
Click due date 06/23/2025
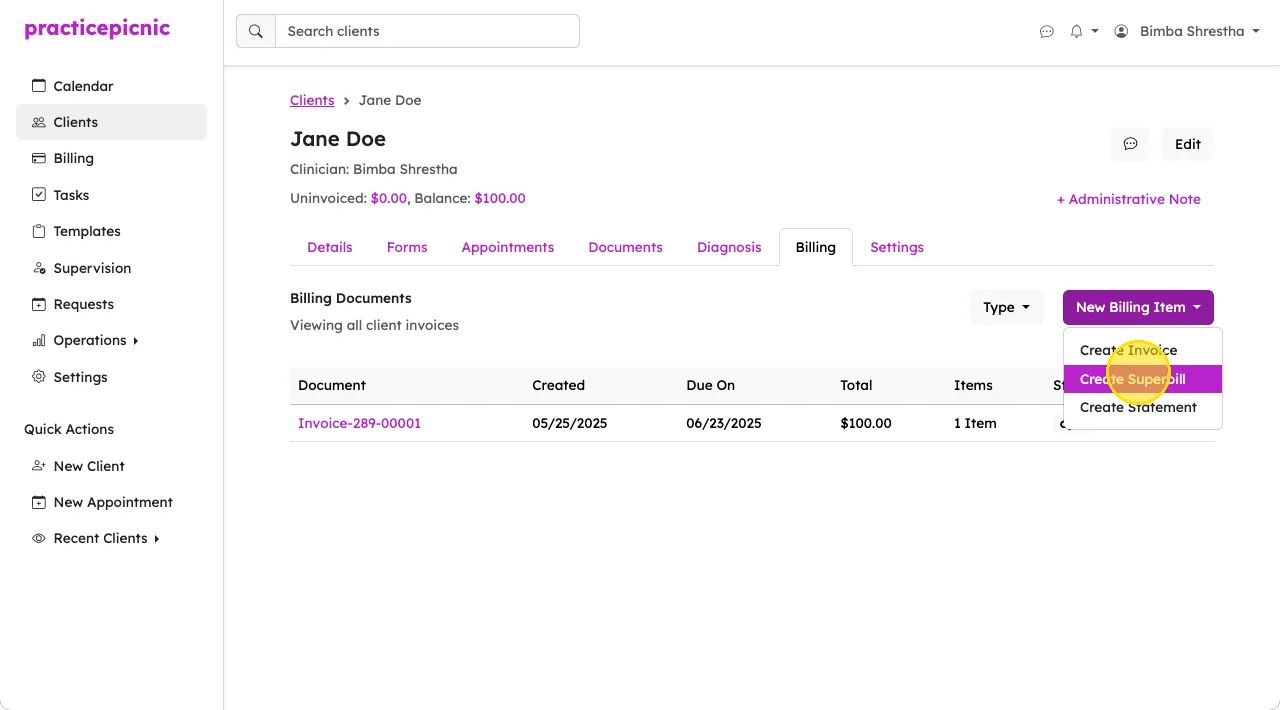pyautogui.click(x=724, y=423)
